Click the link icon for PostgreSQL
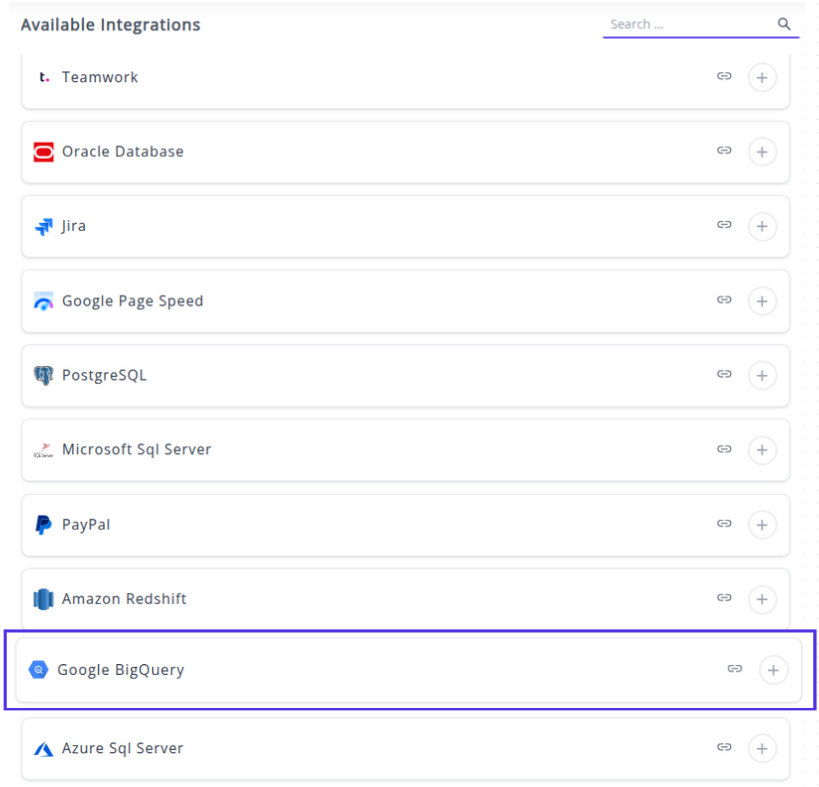Screen dimensions: 819x787 (724, 374)
